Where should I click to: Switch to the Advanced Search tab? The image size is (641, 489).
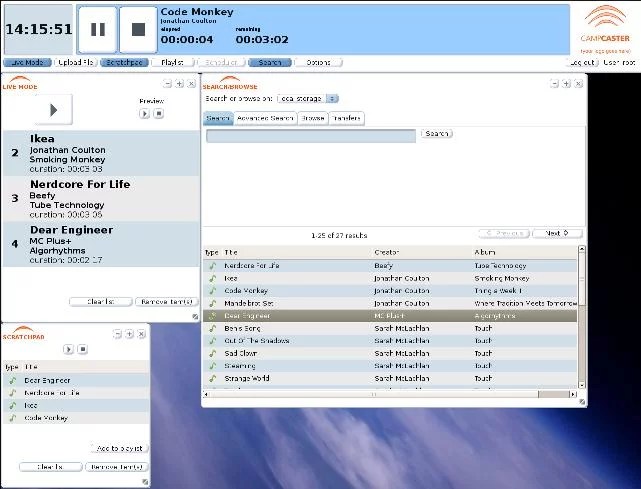coord(267,119)
